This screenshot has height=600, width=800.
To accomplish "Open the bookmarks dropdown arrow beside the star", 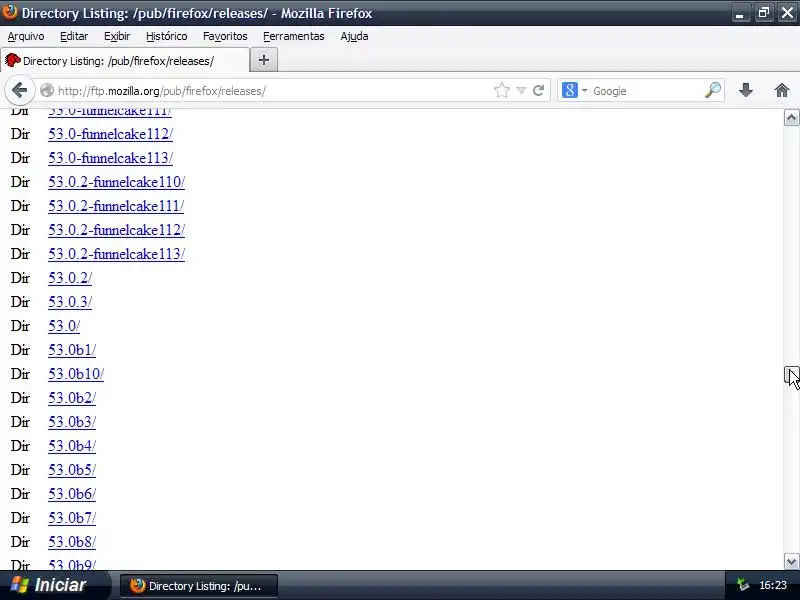I will pos(521,91).
